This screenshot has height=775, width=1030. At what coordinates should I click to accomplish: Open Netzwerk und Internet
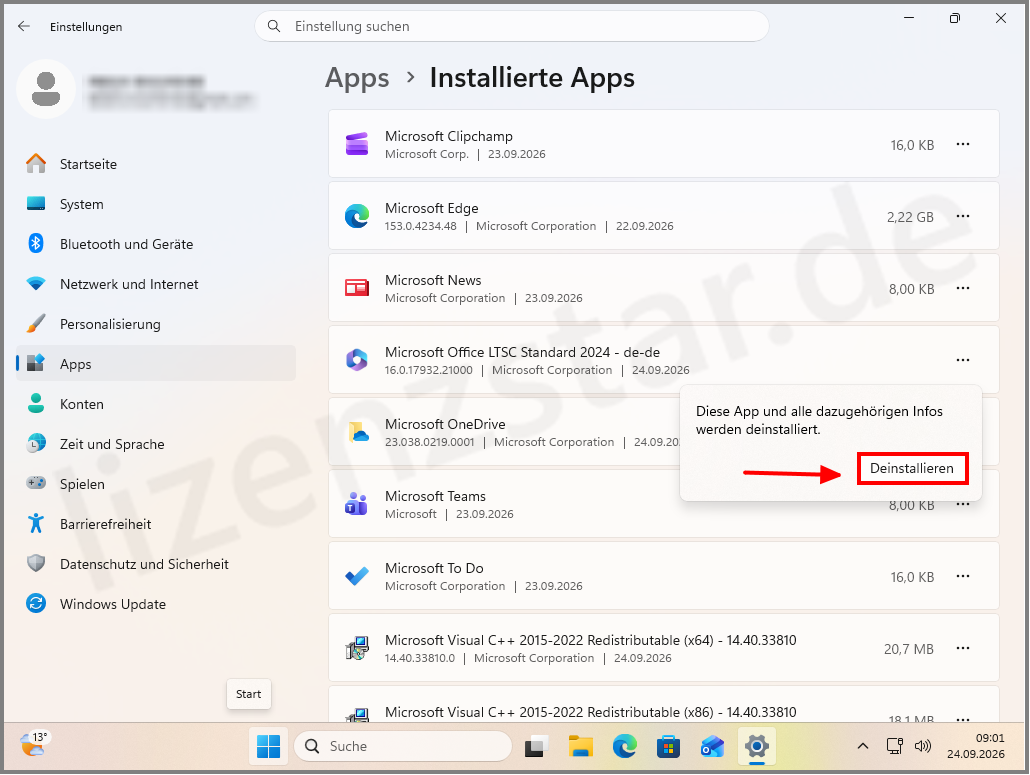pos(156,284)
